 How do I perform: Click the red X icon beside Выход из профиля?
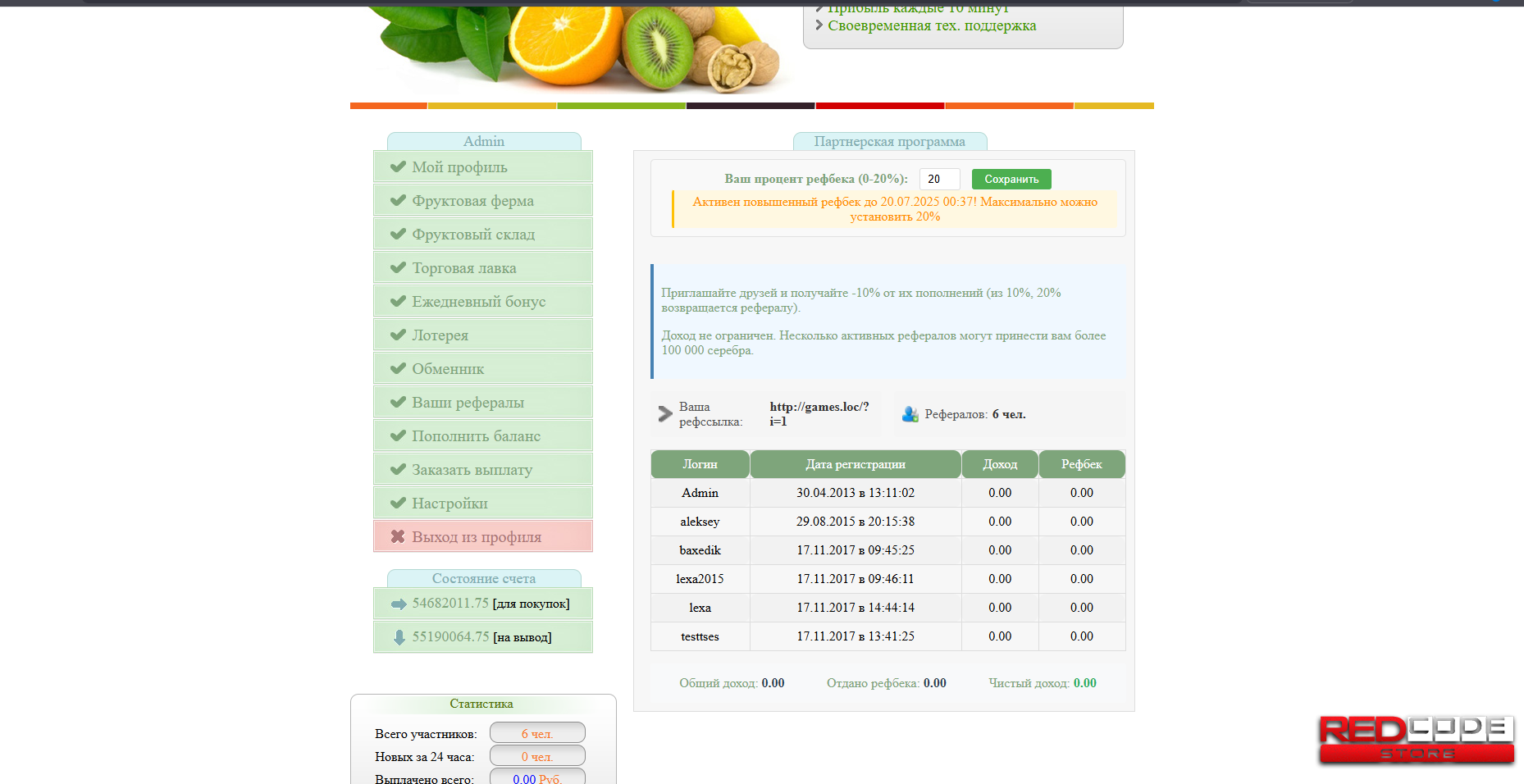398,536
